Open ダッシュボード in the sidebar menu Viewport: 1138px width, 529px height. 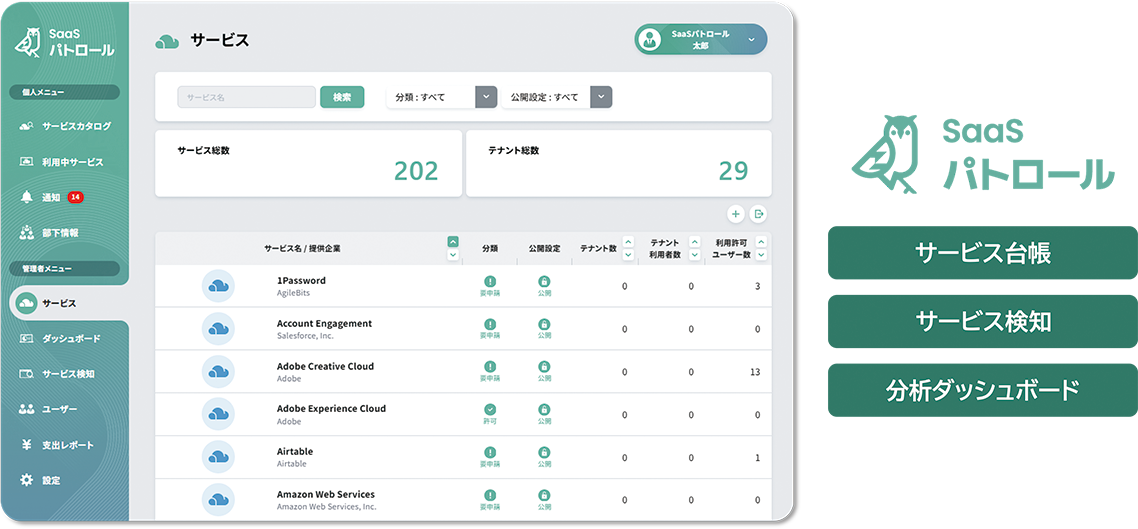[x=70, y=339]
